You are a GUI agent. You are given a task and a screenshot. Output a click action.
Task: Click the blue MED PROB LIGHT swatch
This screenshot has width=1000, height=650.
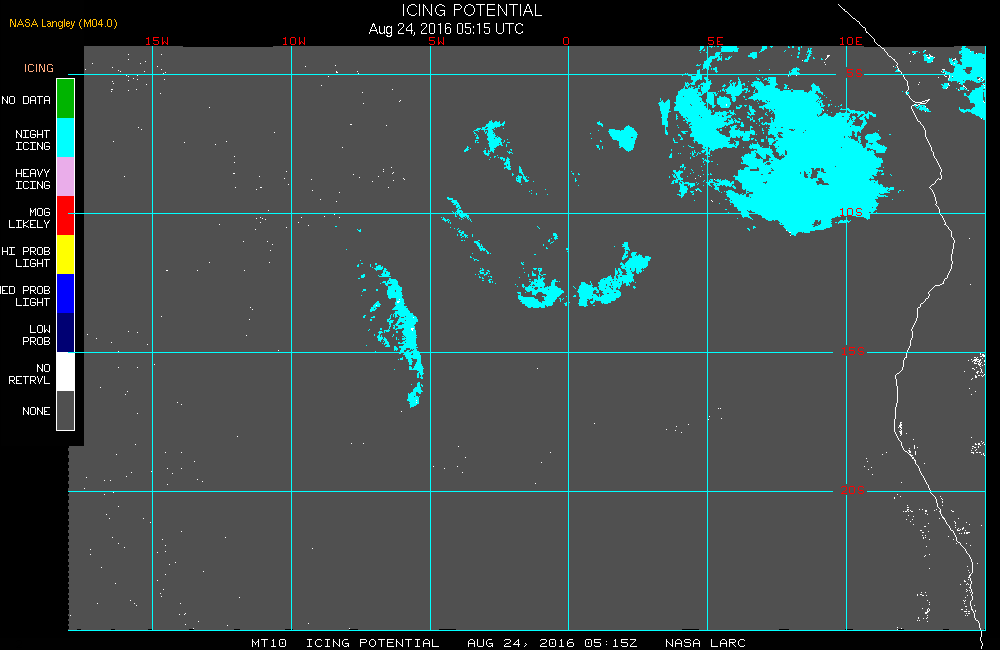(x=66, y=293)
